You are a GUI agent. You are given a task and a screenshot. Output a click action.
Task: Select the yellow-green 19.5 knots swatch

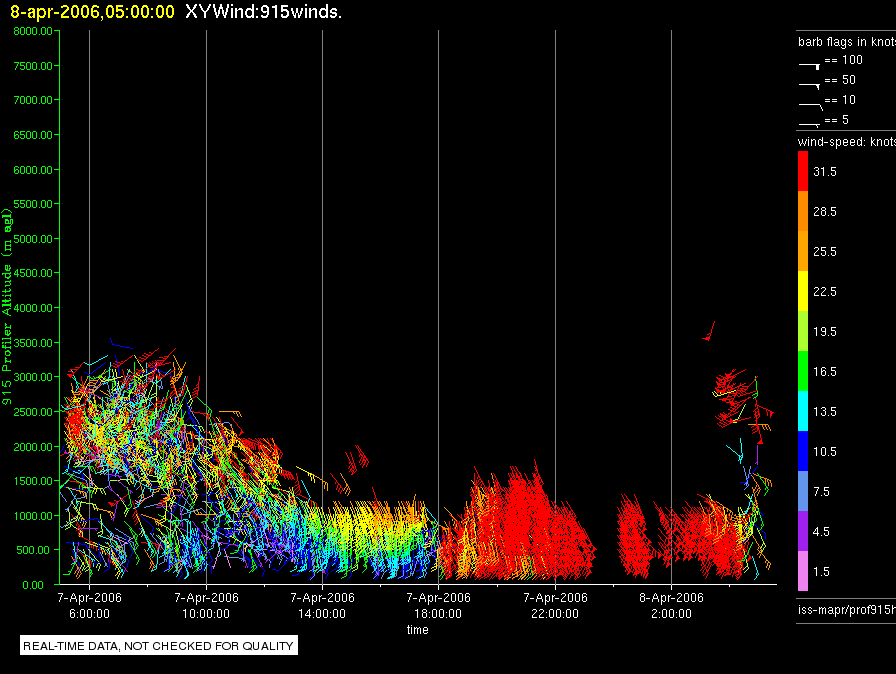coord(803,331)
